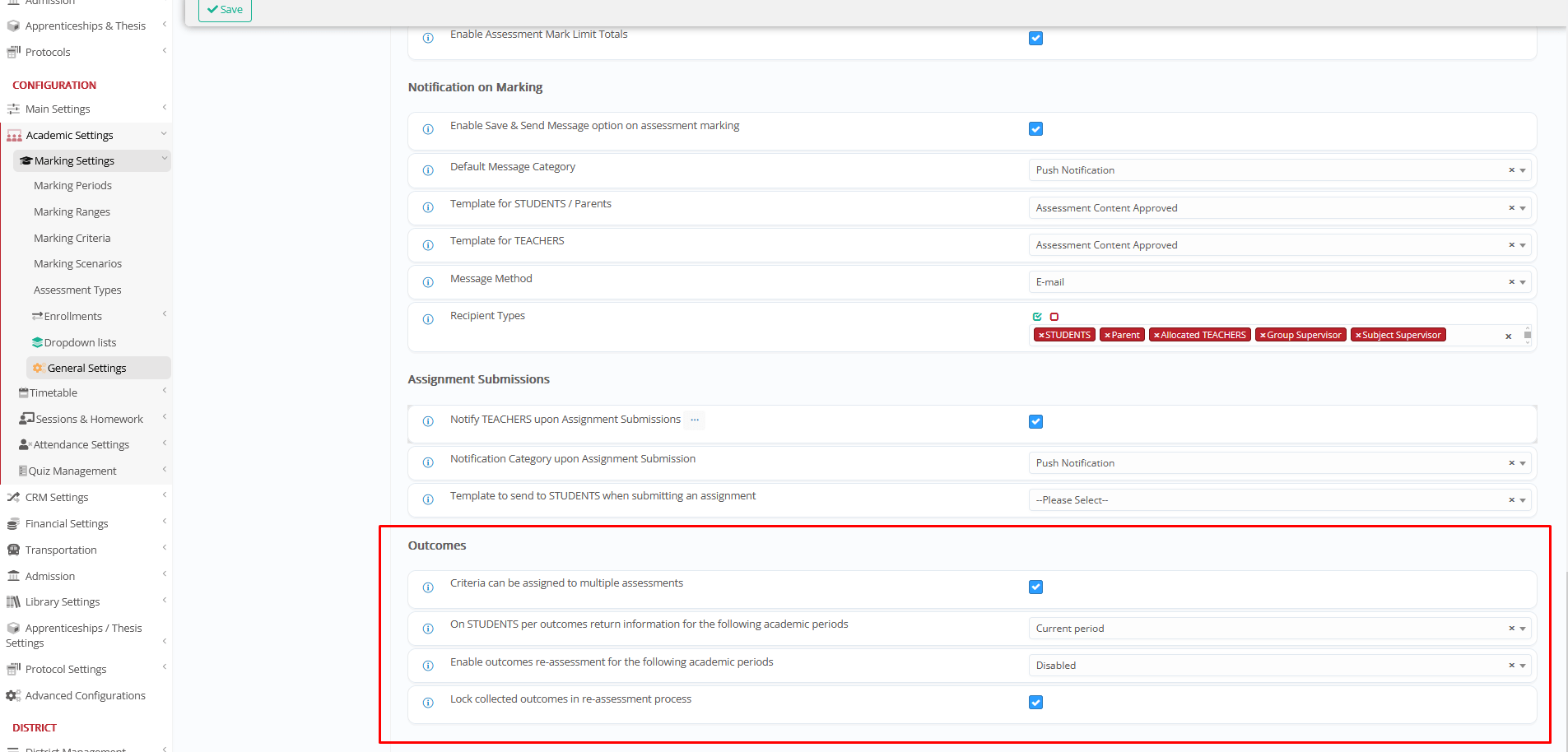Viewport: 1568px width, 752px height.
Task: Open the re-assessment academic periods Disabled dropdown
Action: (1268, 666)
